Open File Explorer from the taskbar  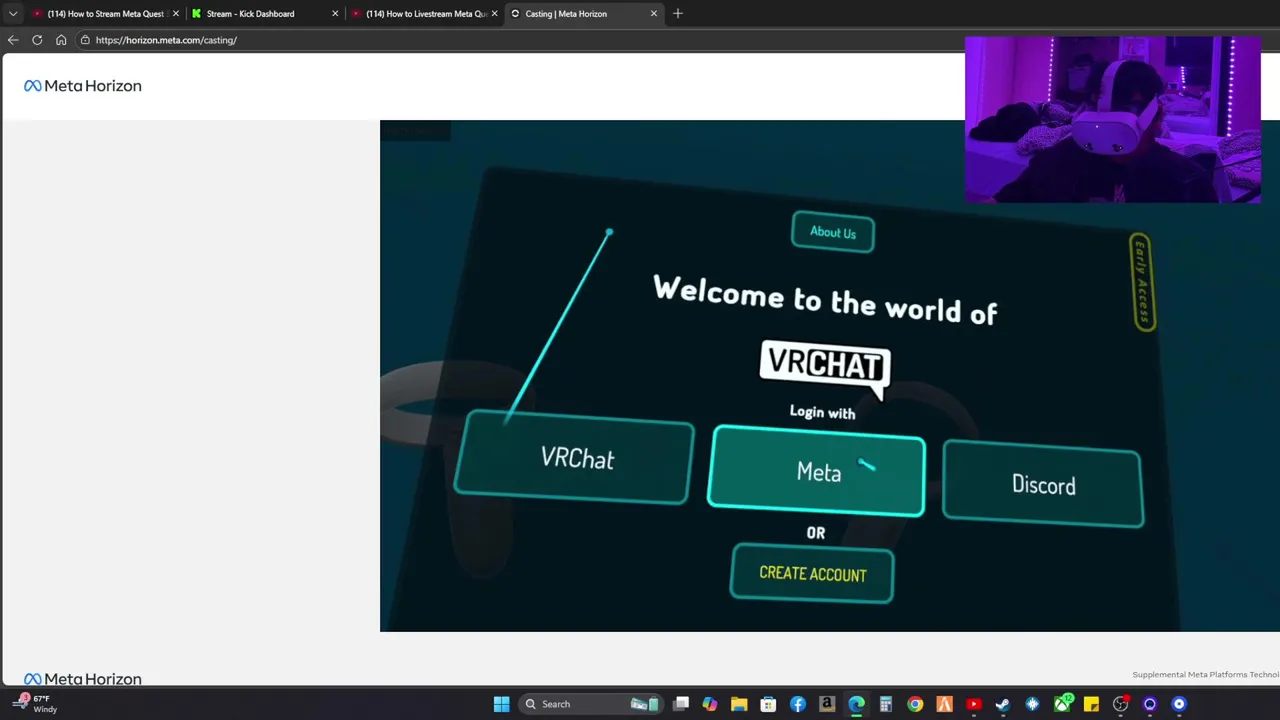point(739,704)
